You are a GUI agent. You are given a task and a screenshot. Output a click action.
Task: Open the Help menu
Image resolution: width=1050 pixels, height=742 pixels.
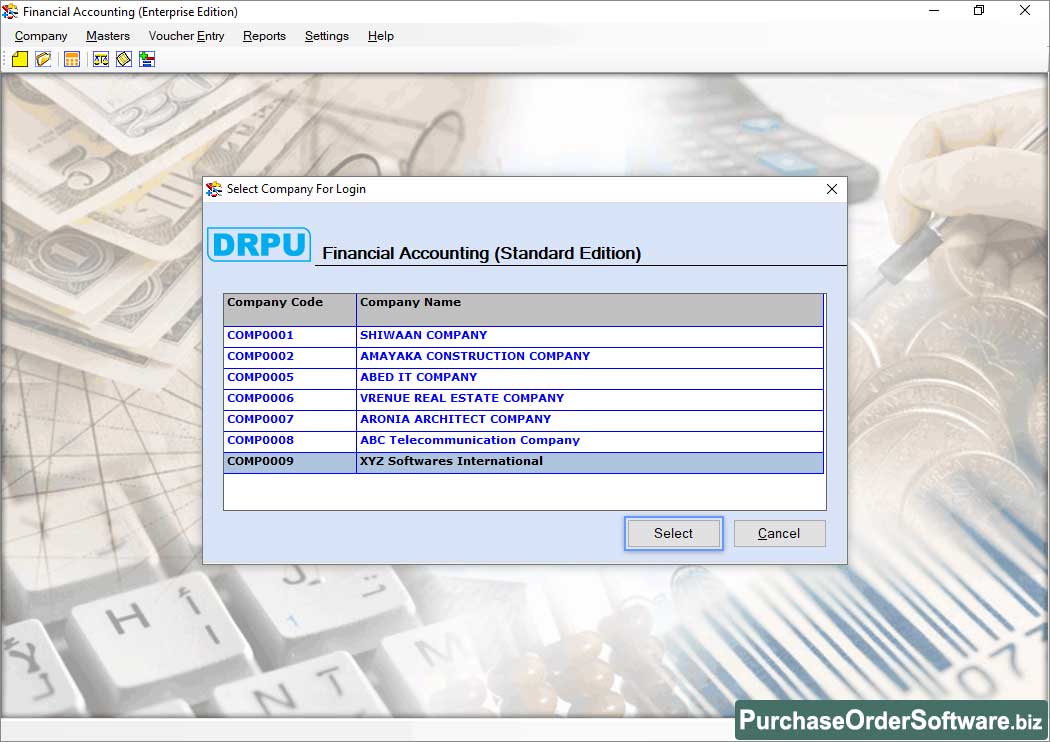click(x=380, y=36)
